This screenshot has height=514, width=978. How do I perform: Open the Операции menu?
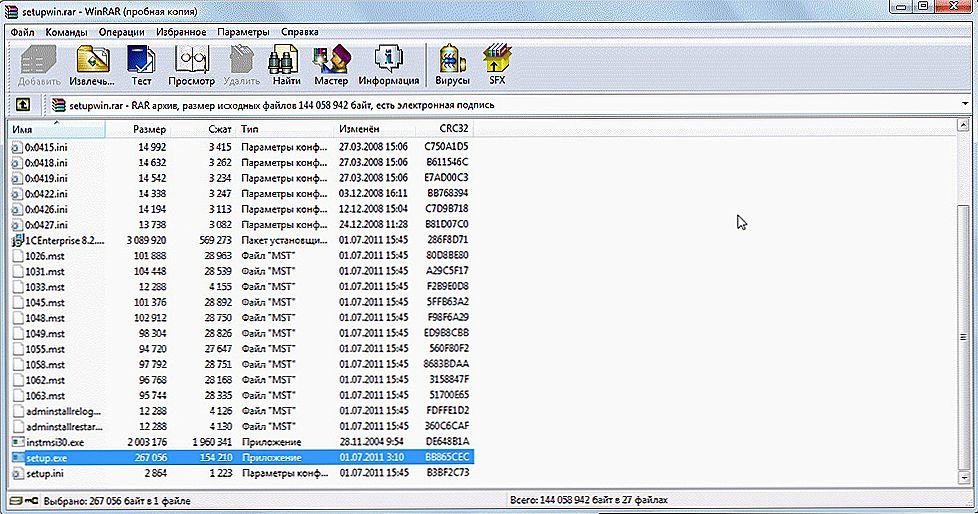(122, 32)
